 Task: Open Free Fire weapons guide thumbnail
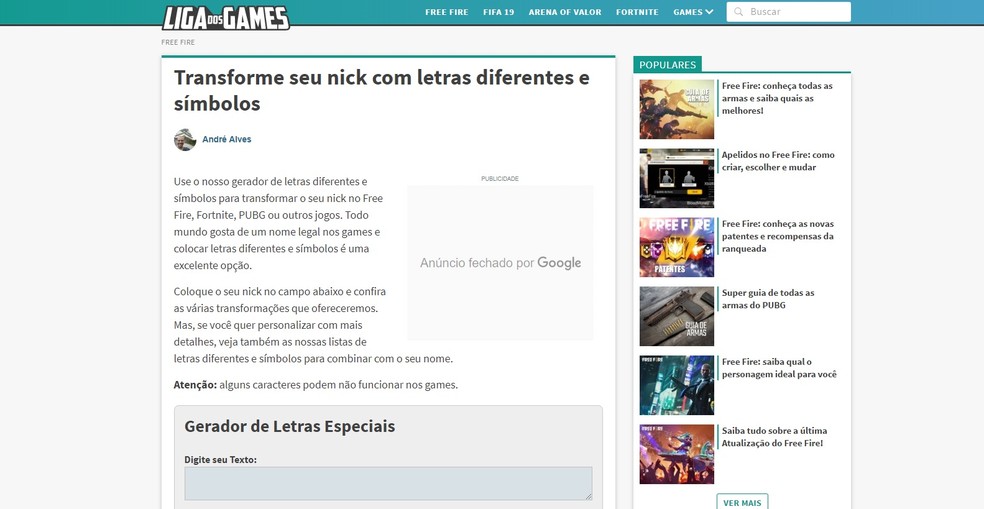(x=676, y=109)
